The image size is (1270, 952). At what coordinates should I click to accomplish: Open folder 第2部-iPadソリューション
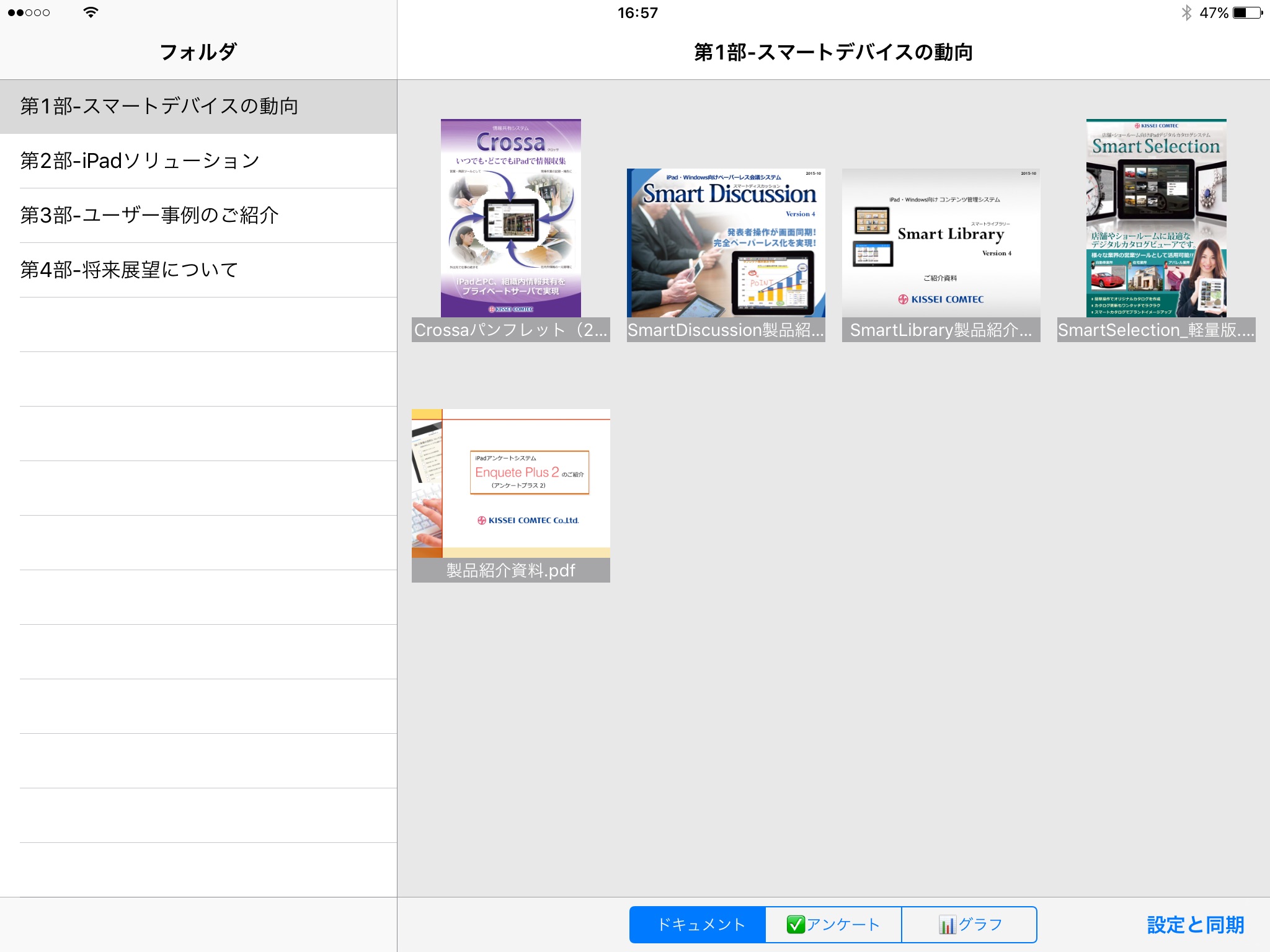(x=198, y=161)
